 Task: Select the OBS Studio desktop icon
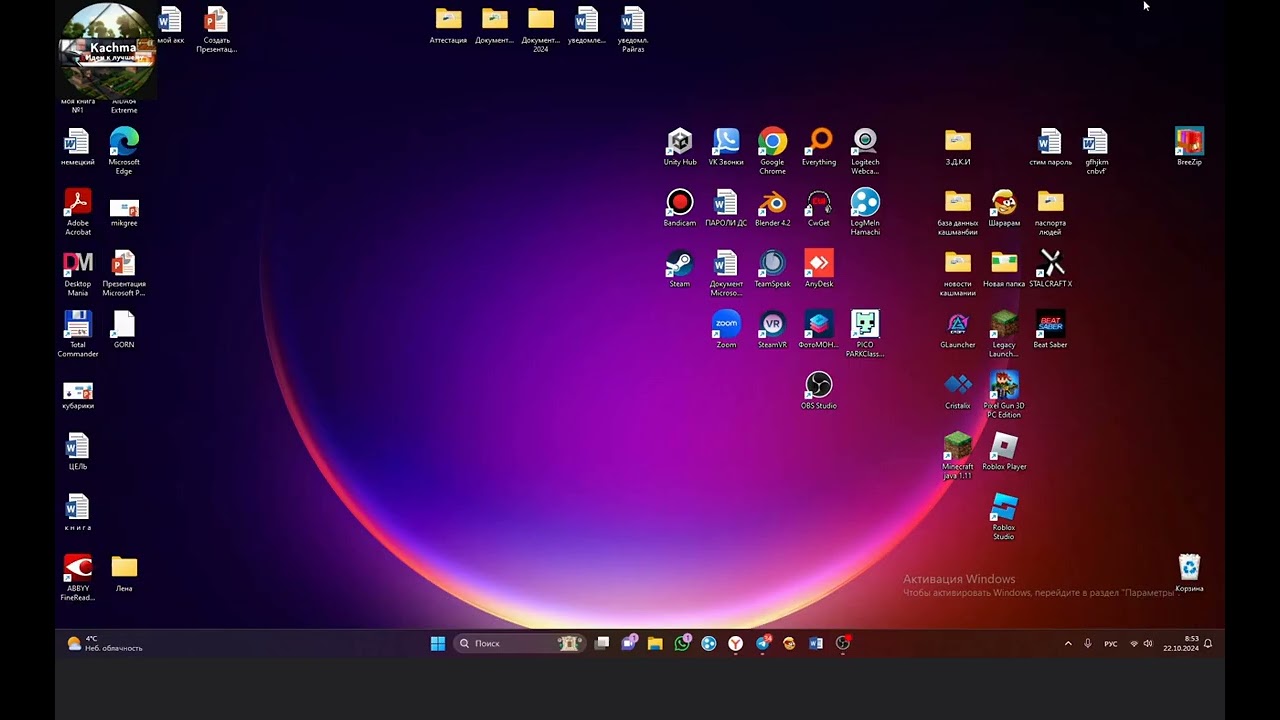click(x=819, y=391)
